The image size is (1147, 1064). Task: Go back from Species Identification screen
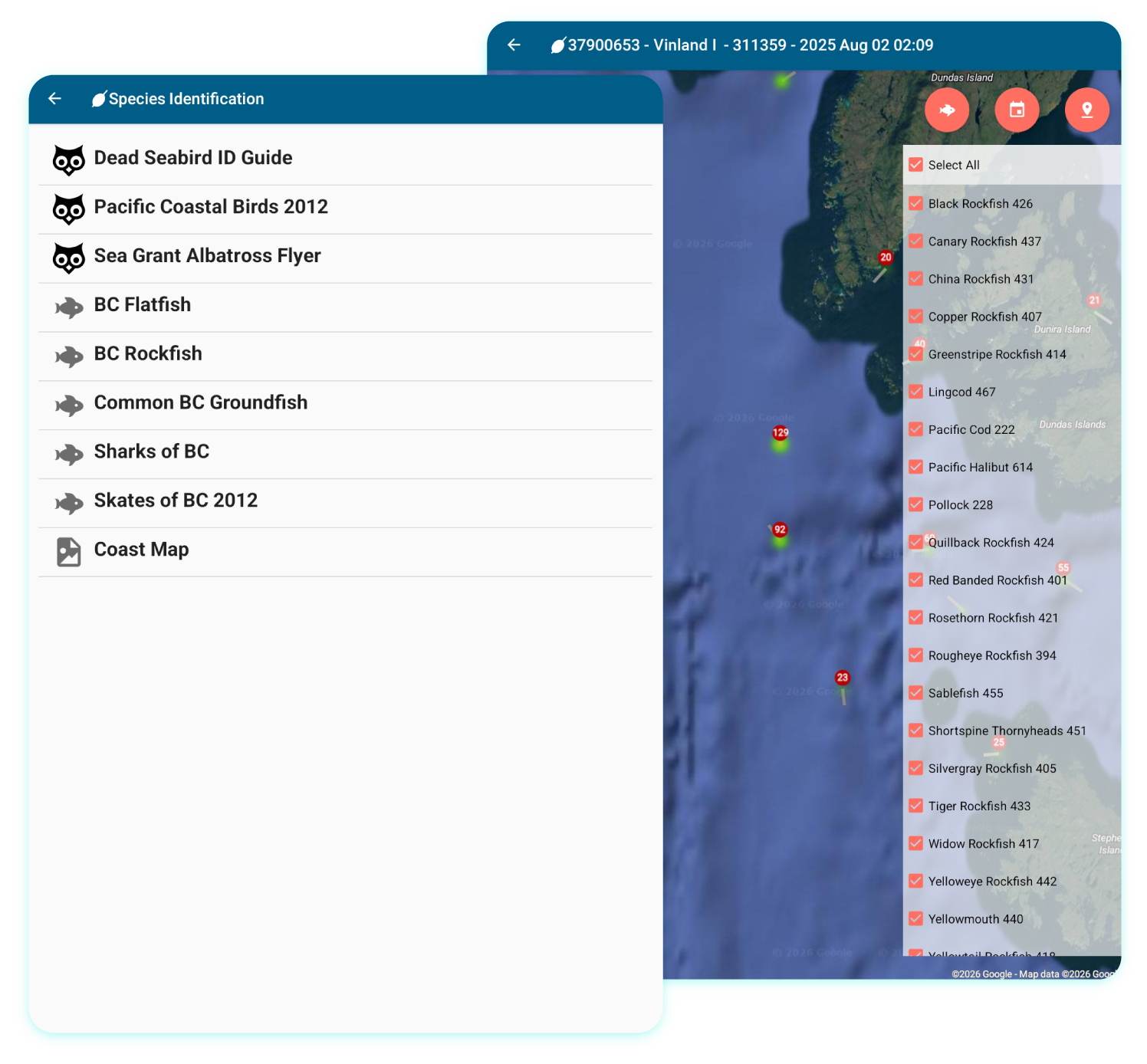click(54, 98)
